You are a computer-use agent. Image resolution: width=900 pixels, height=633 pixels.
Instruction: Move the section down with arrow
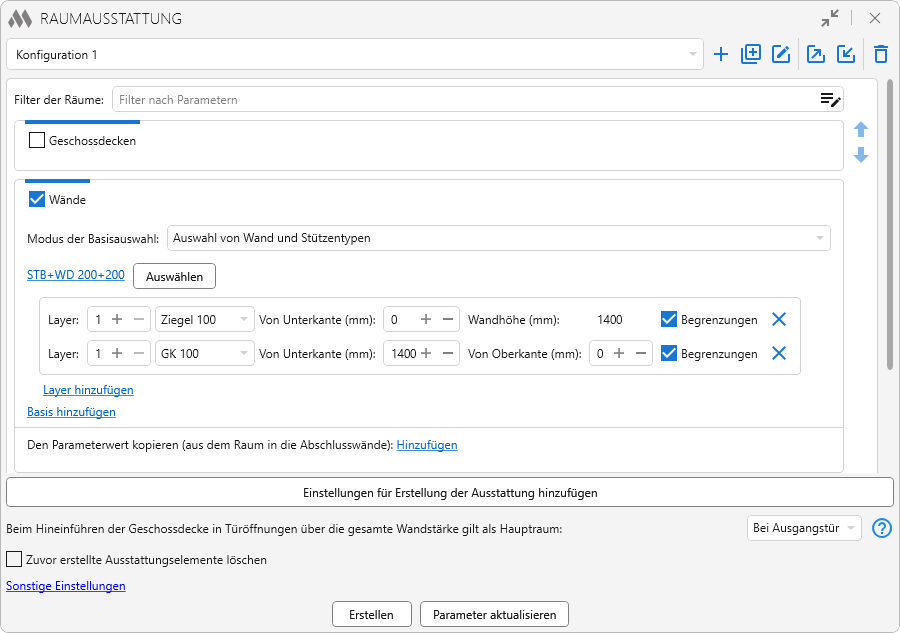point(861,156)
